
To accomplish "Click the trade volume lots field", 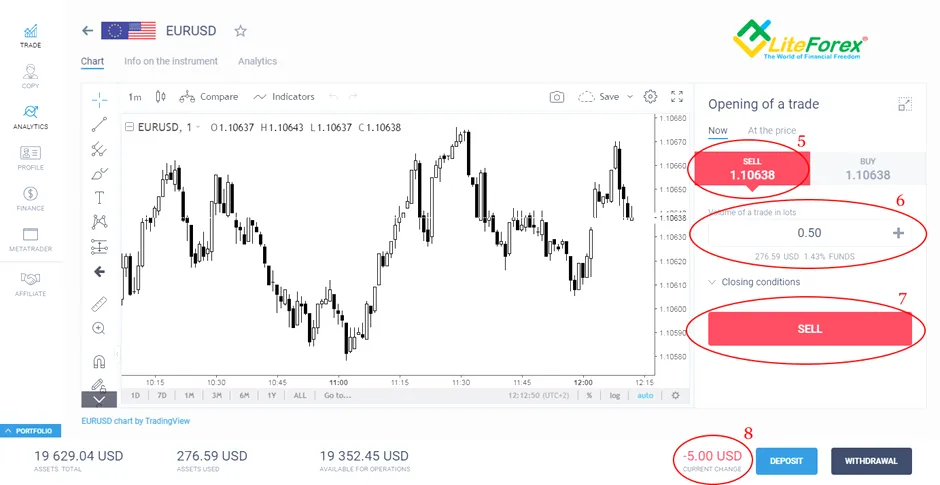I will (809, 233).
